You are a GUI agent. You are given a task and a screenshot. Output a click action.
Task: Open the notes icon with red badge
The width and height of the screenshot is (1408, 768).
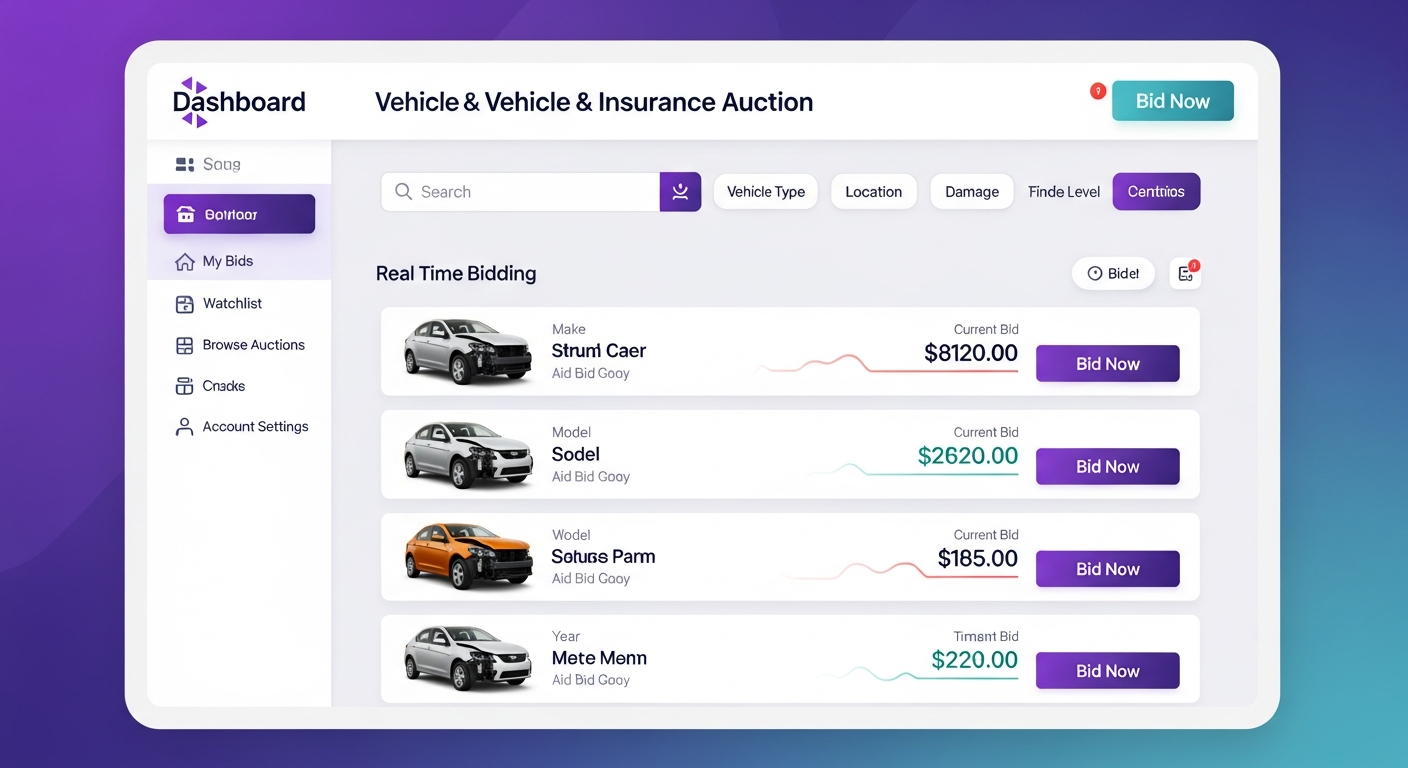[x=1185, y=273]
